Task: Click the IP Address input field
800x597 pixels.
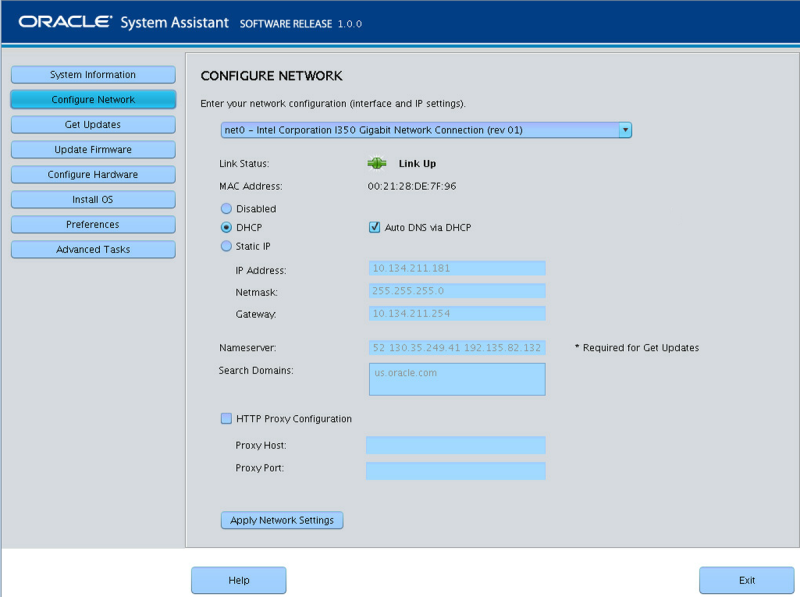Action: [457, 268]
